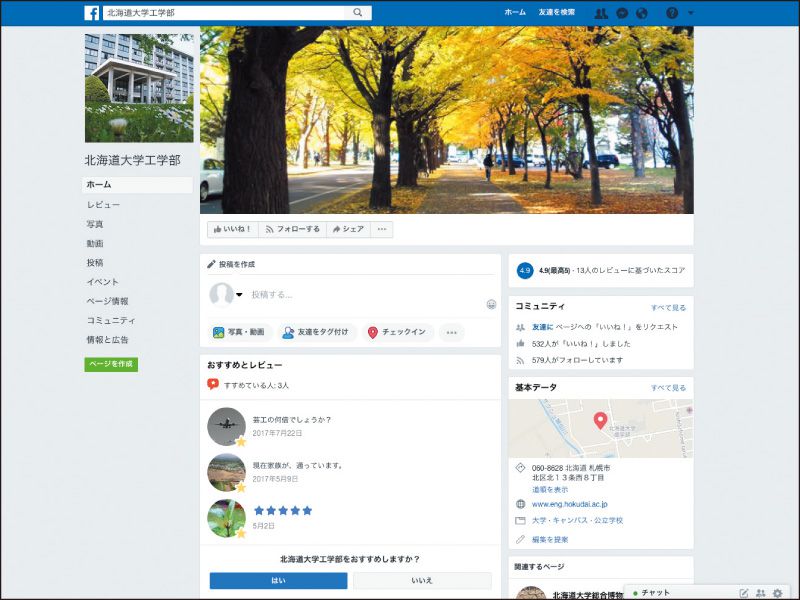Viewport: 800px width, 600px height.
Task: Click the review date 5月2日
Action: coord(263,526)
